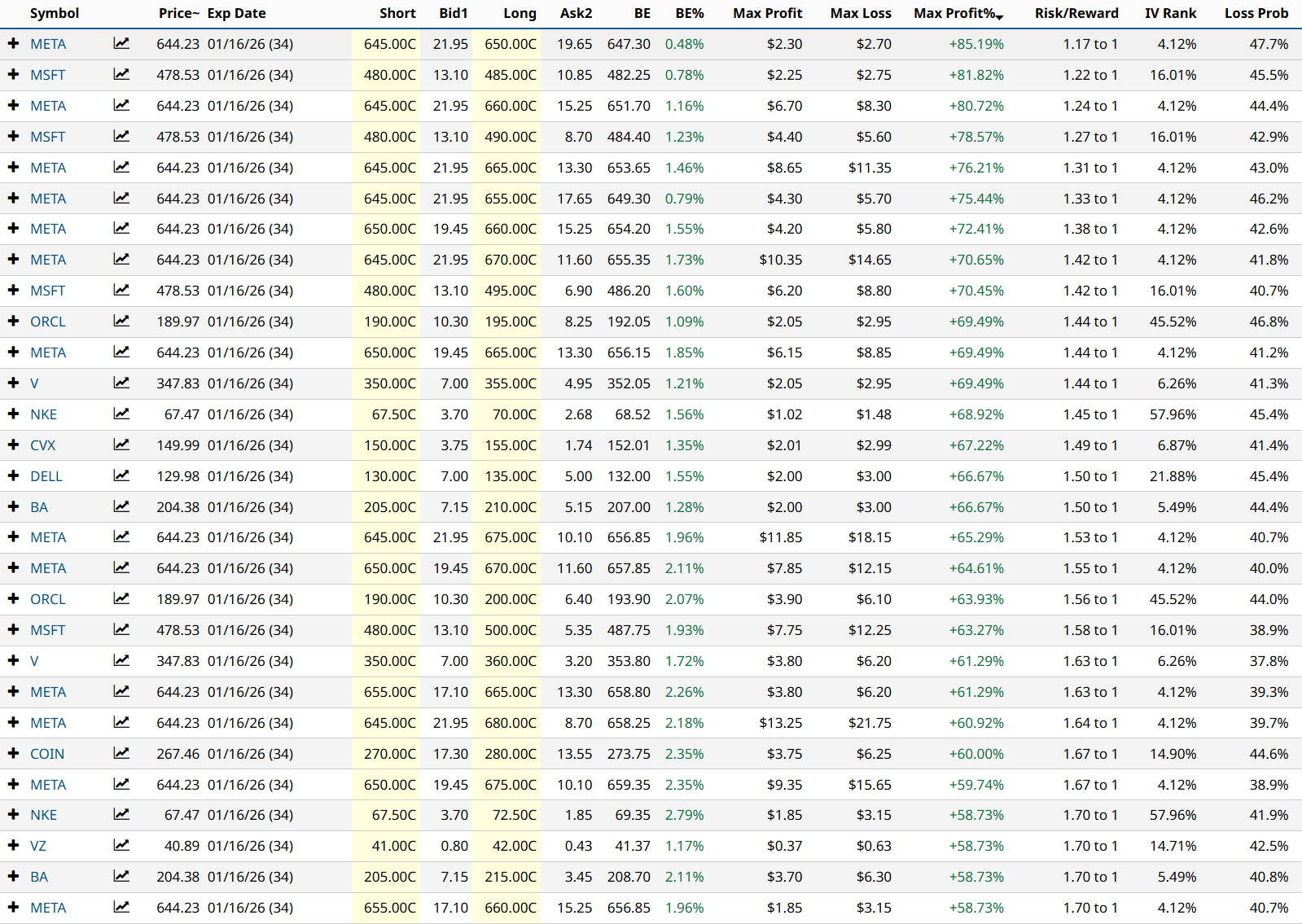Image resolution: width=1302 pixels, height=924 pixels.
Task: Expand the plus icon on MSFT 485.00C row
Action: (13, 74)
